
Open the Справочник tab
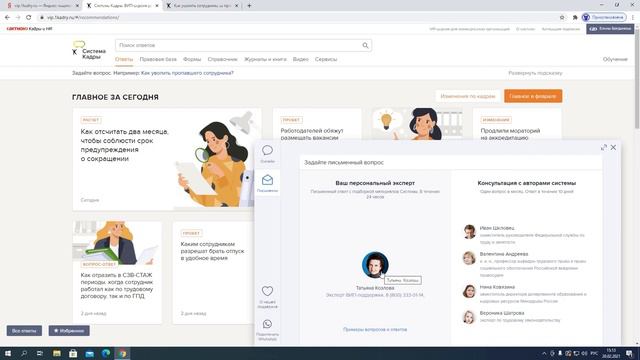coord(222,59)
